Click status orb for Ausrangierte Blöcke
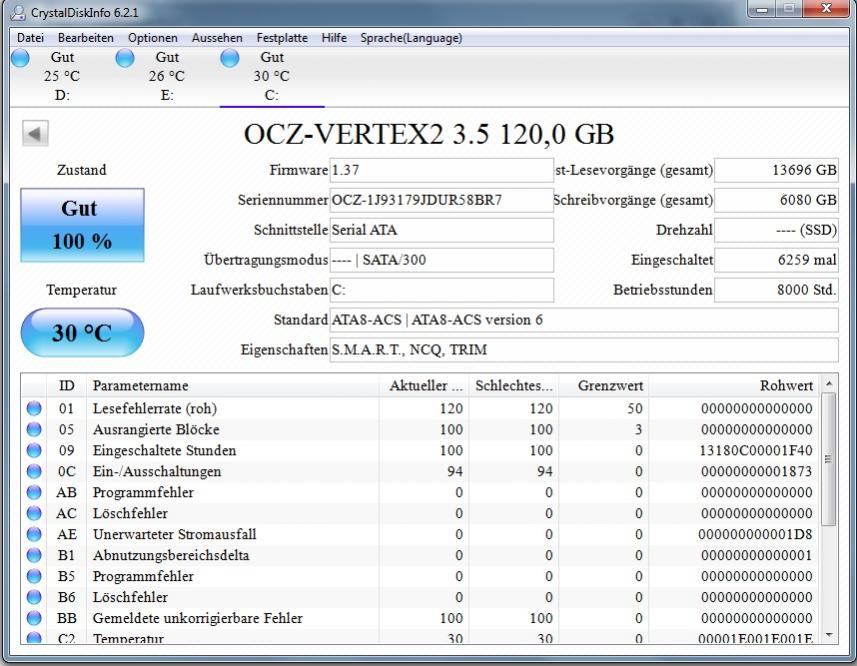The width and height of the screenshot is (857, 666). [x=34, y=429]
